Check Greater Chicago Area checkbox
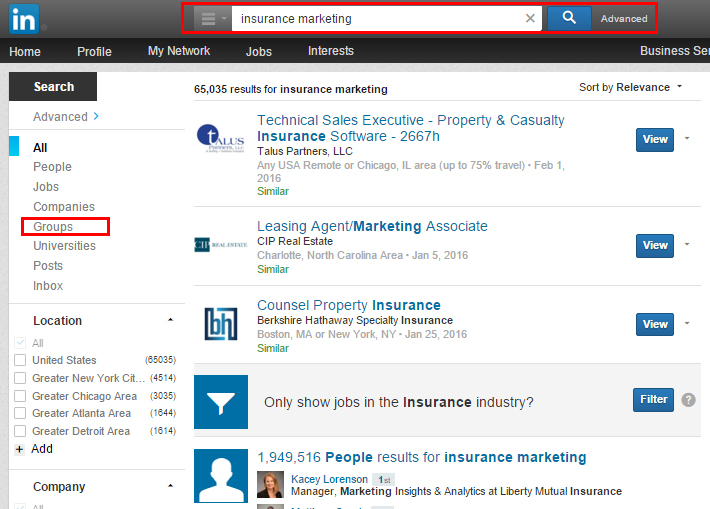The width and height of the screenshot is (710, 509). pos(20,396)
